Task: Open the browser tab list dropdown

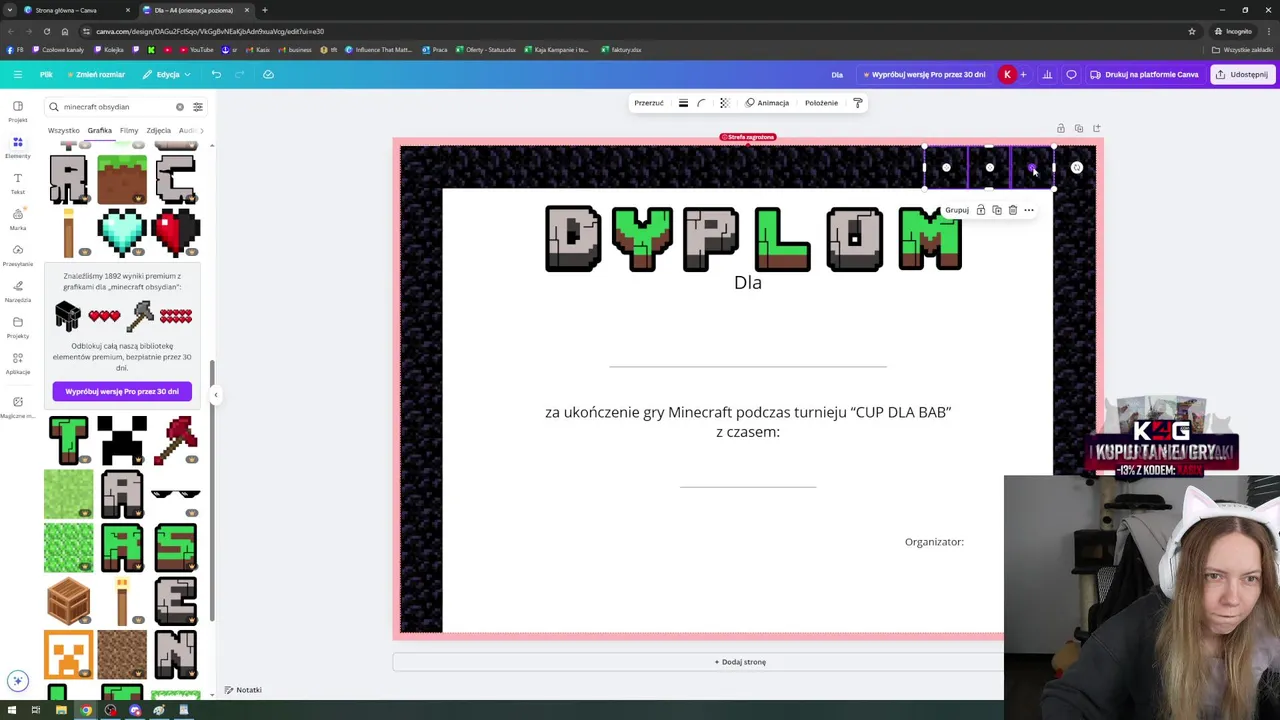Action: (10, 10)
